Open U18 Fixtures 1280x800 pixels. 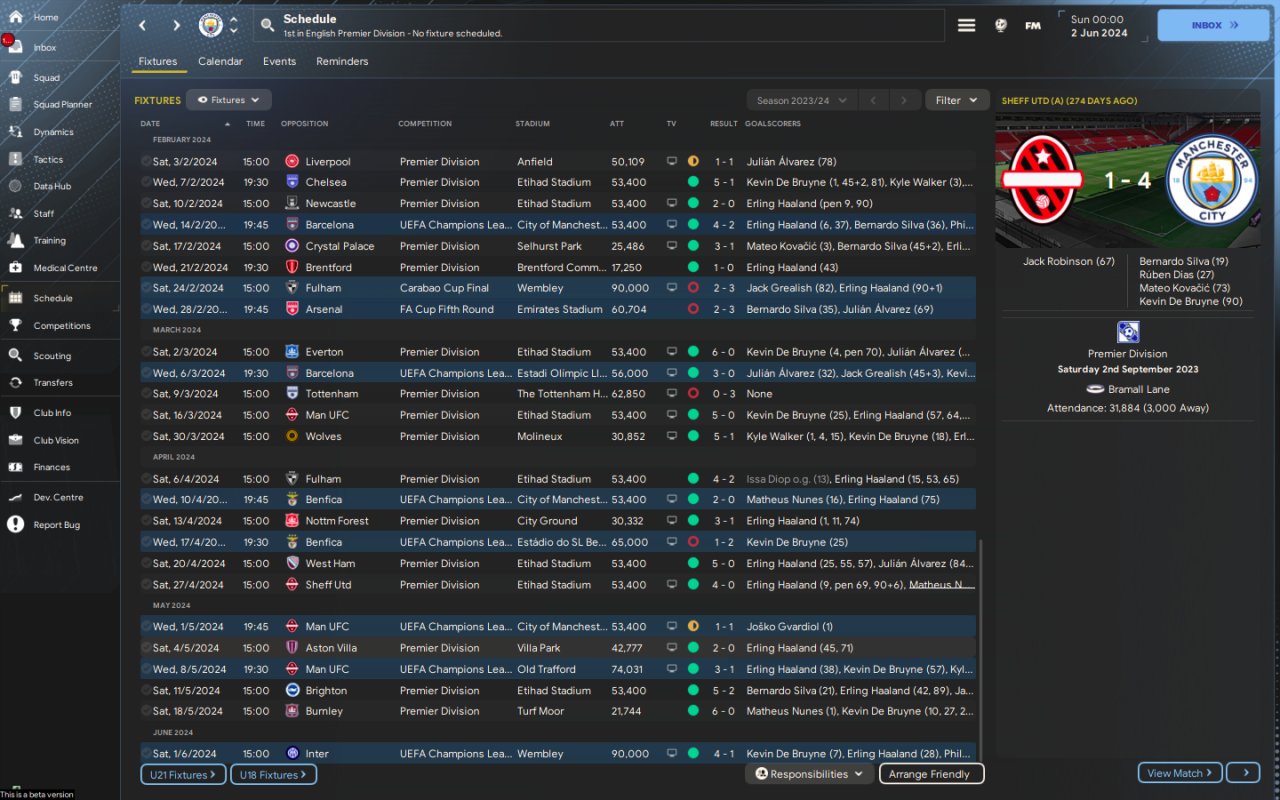coord(274,775)
